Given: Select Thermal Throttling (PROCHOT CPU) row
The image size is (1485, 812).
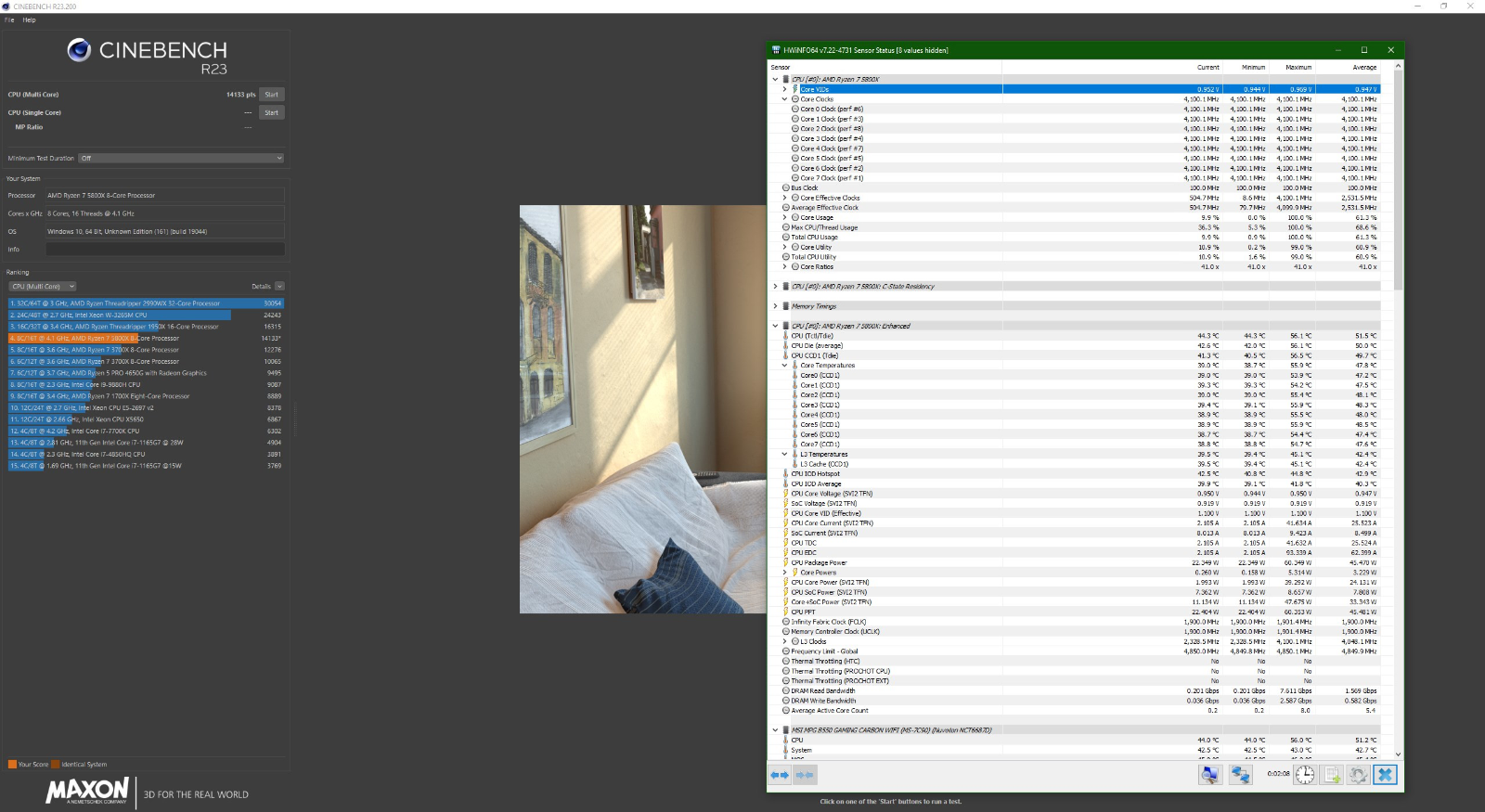Looking at the screenshot, I should point(1075,671).
